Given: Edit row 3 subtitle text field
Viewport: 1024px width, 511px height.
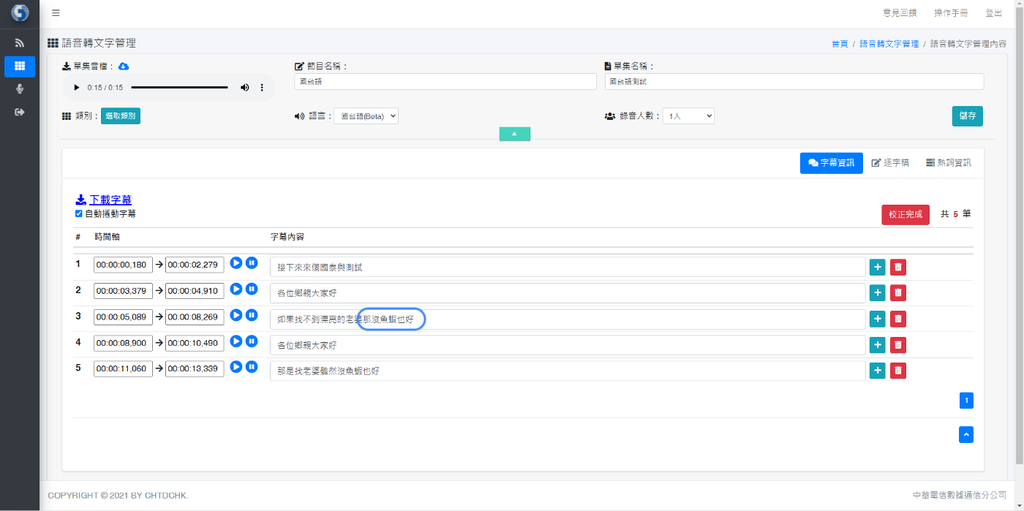Looking at the screenshot, I should coord(568,320).
